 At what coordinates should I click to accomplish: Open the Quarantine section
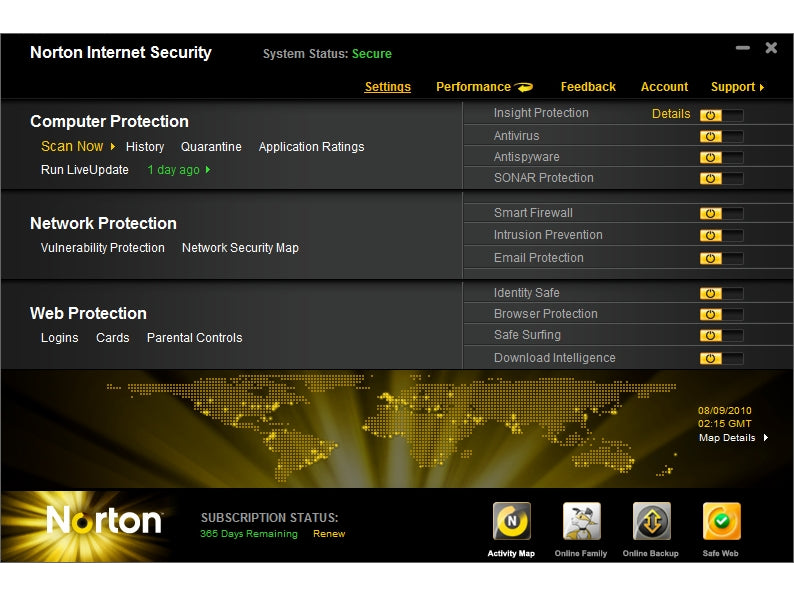pyautogui.click(x=211, y=147)
